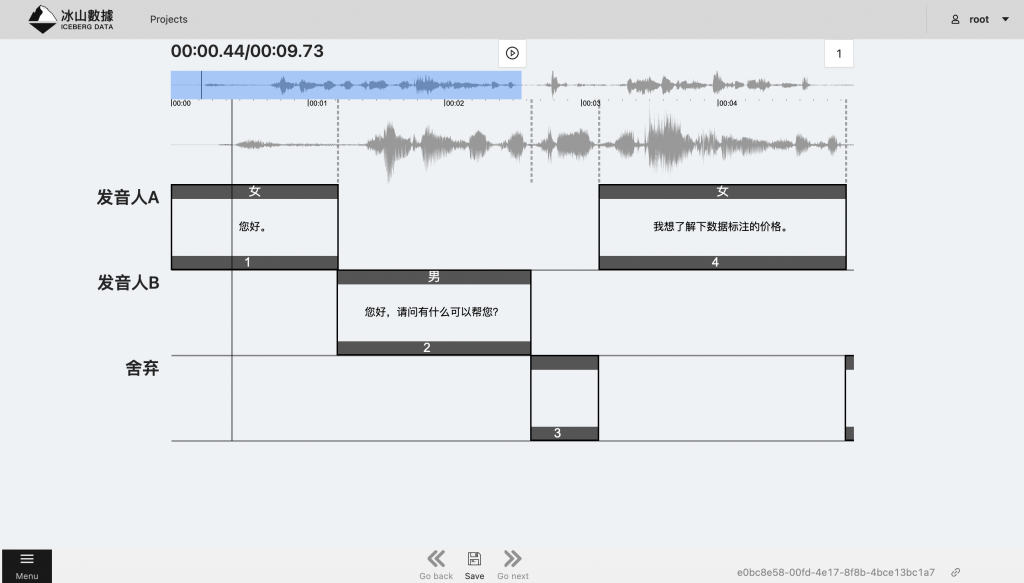
Task: Open the Projects menu item
Action: coord(169,19)
